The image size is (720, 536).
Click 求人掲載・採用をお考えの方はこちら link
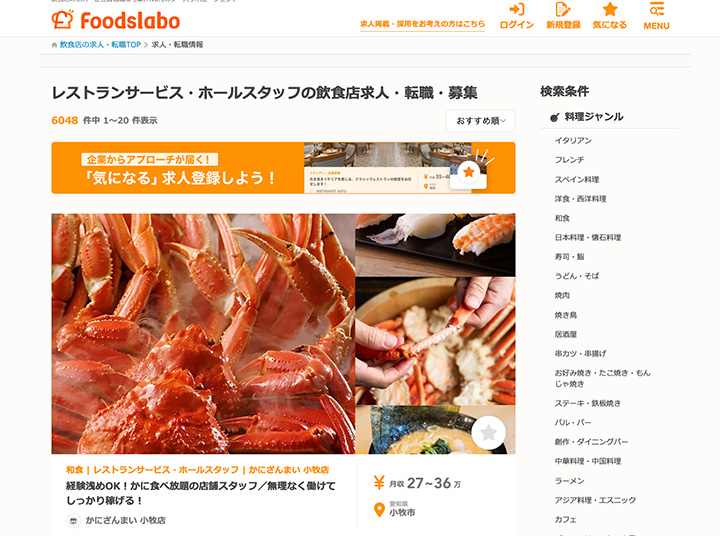(422, 24)
